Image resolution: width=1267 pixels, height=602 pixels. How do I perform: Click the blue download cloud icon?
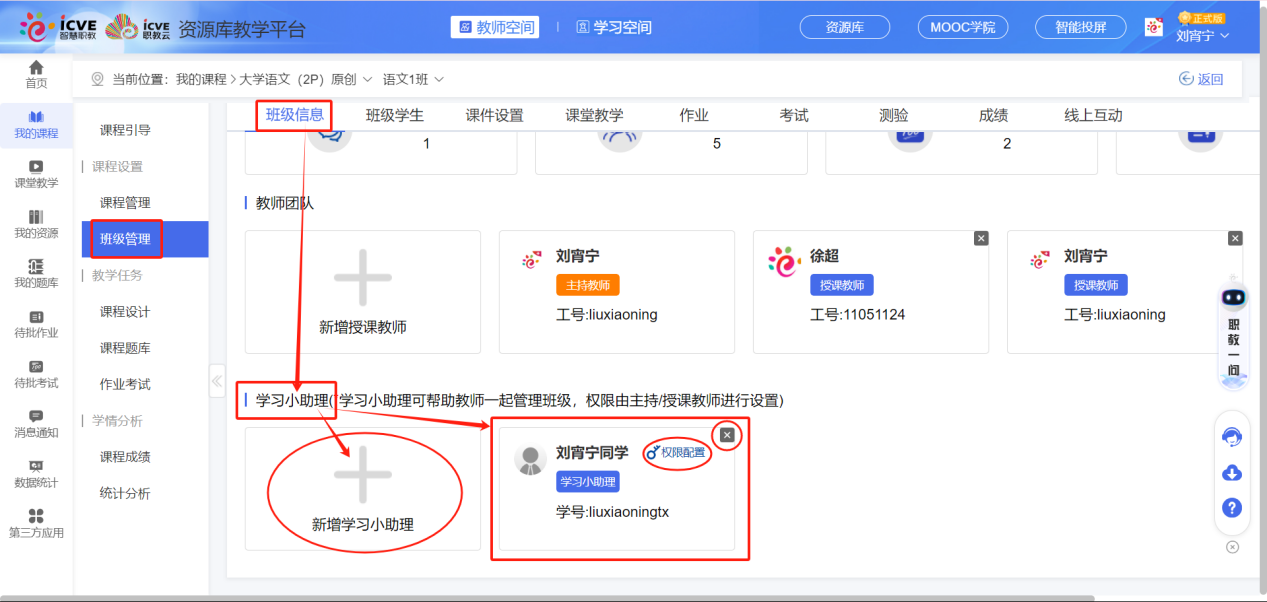[1232, 472]
